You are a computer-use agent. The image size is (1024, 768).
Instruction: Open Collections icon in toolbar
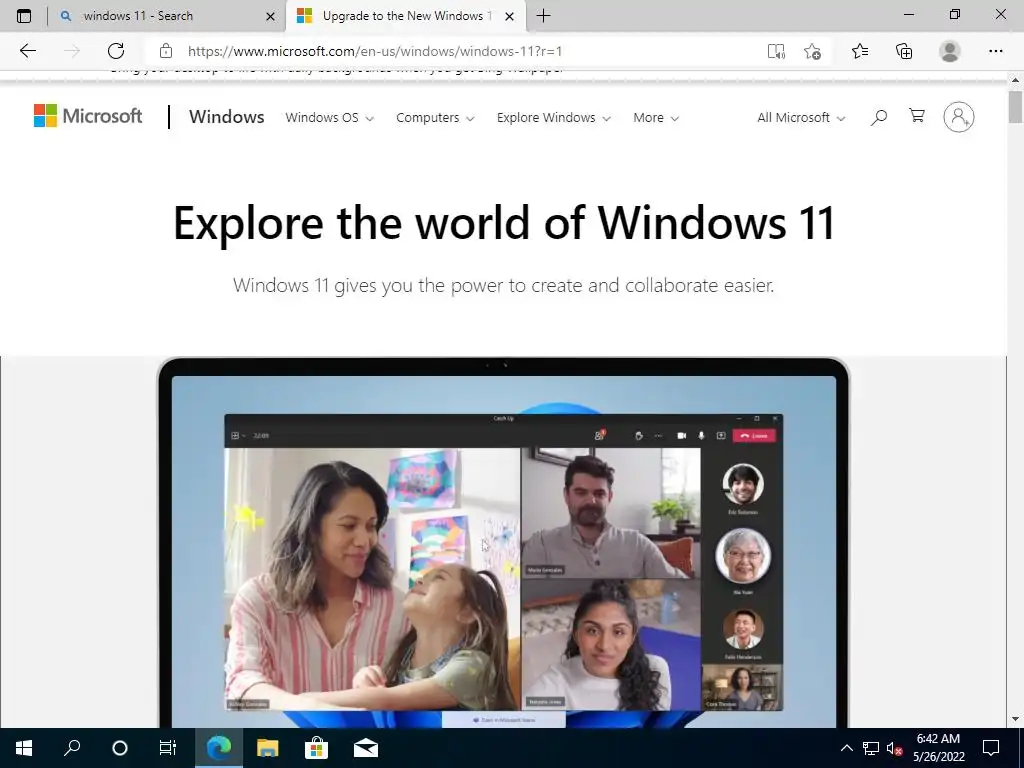tap(904, 51)
